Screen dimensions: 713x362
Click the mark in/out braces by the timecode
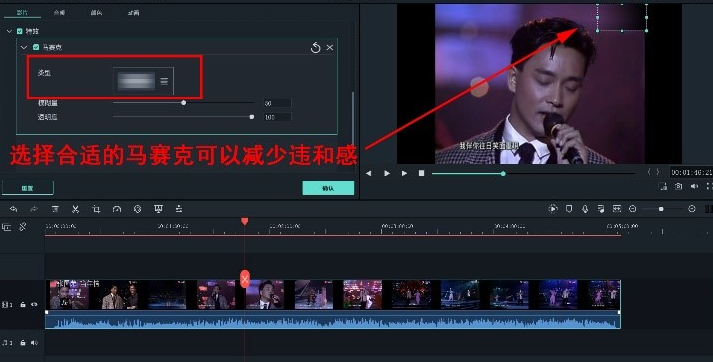pyautogui.click(x=653, y=172)
